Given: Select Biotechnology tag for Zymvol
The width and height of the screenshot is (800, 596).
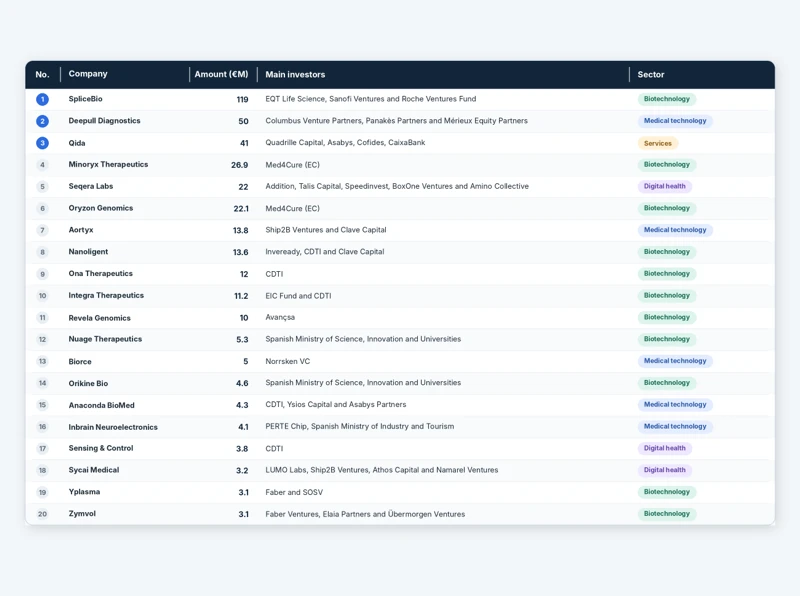Looking at the screenshot, I should (x=666, y=514).
